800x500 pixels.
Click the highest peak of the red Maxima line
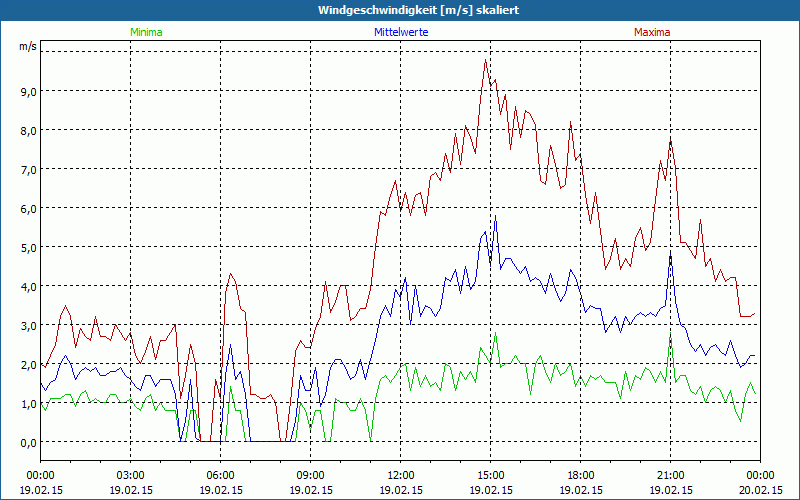[486, 60]
